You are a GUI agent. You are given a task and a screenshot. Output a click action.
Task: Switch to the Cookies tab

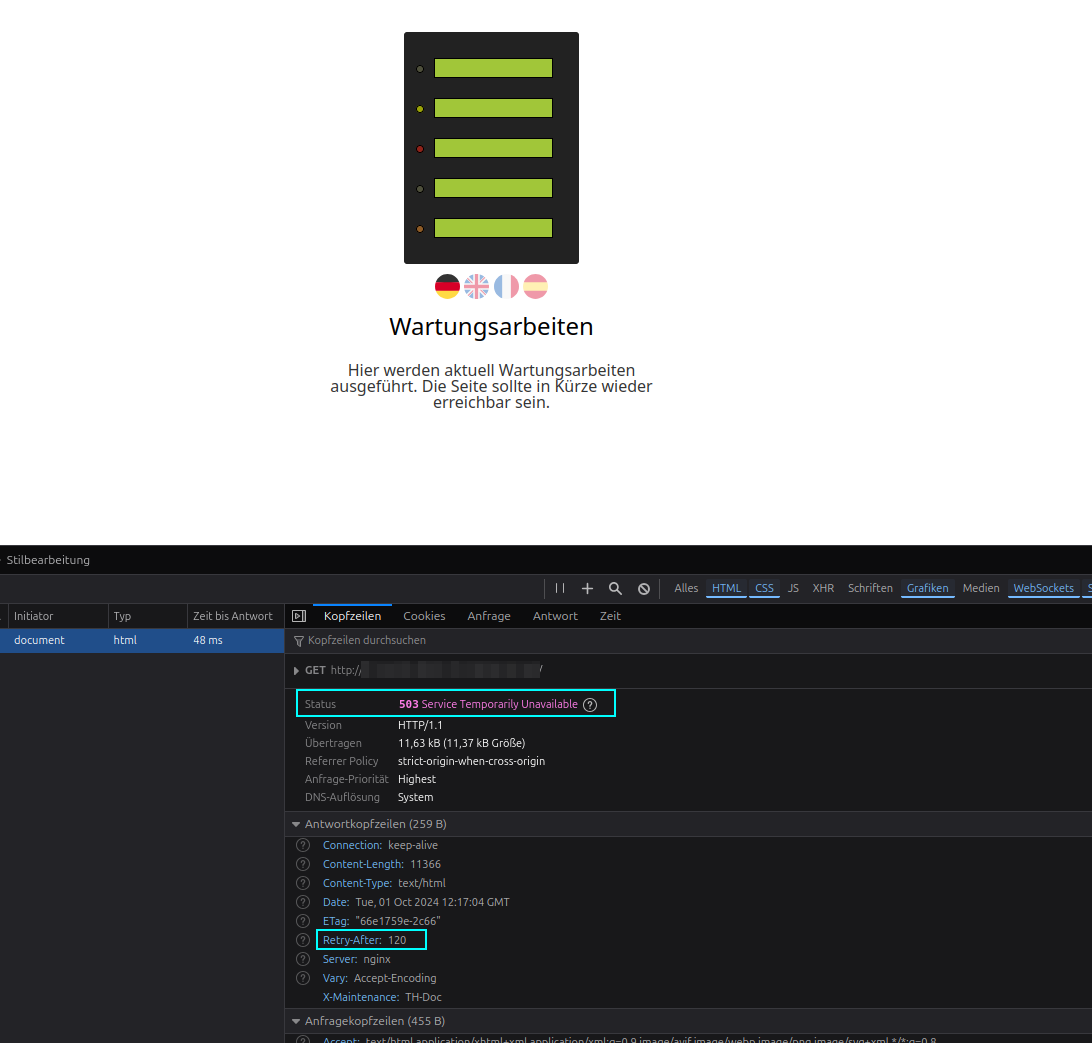[x=424, y=616]
